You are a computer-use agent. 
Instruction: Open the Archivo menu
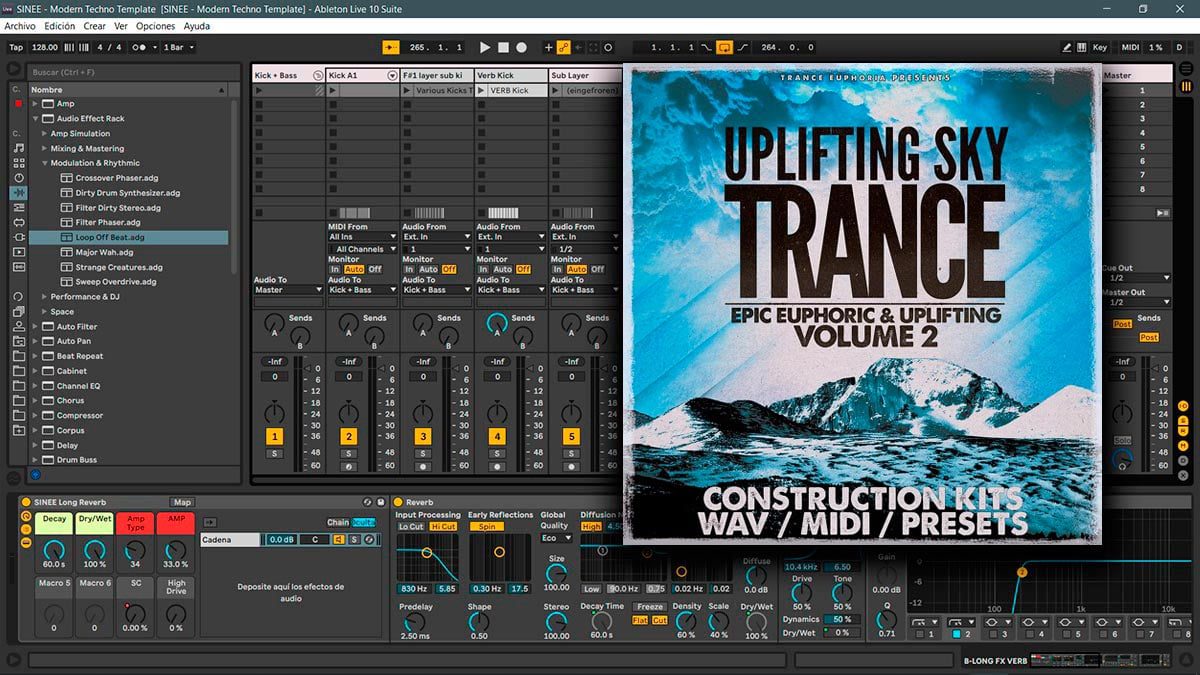click(20, 26)
